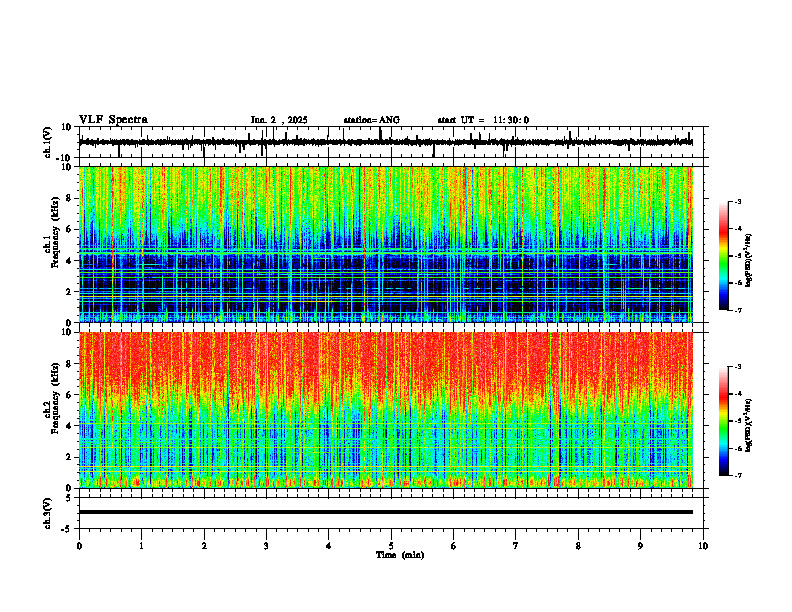Image resolution: width=792 pixels, height=612 pixels.
Task: Click the '5' tick on ch.3(V) axis
Action: 69,498
